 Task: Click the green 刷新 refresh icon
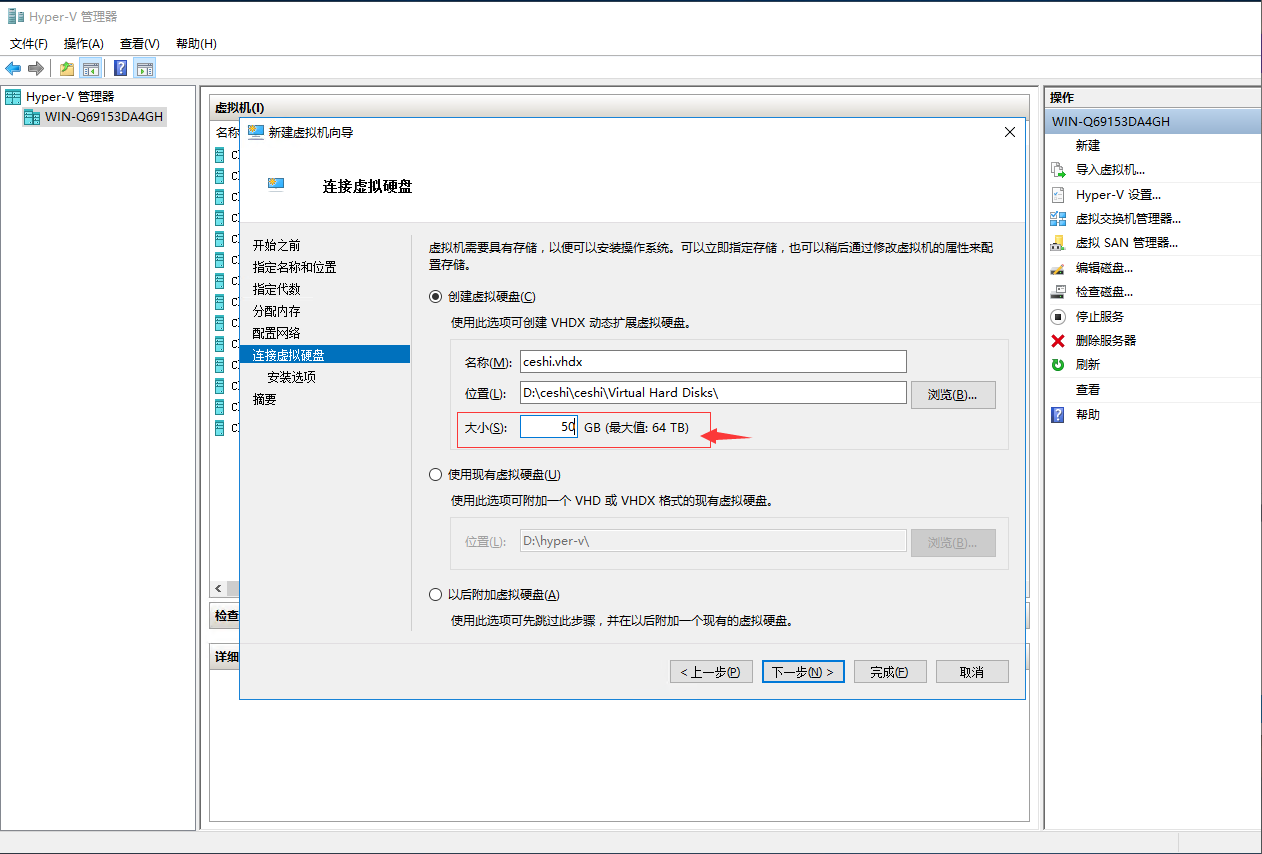1058,365
